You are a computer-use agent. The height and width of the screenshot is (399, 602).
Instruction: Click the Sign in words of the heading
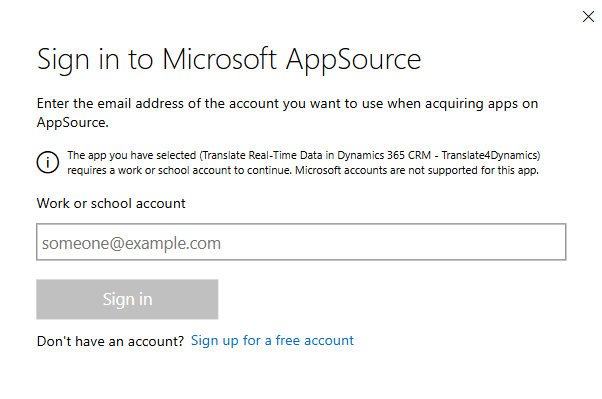pos(78,60)
